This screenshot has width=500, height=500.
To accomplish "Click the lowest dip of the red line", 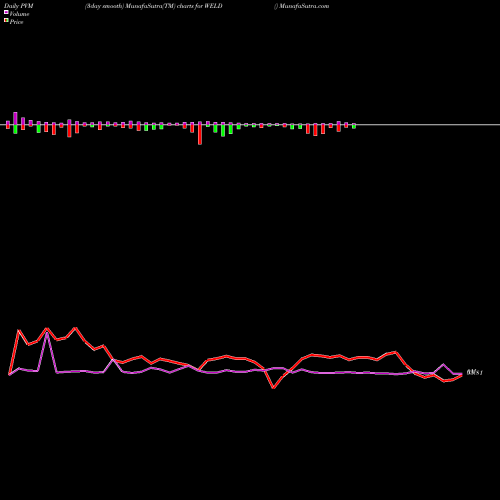I will click(273, 388).
